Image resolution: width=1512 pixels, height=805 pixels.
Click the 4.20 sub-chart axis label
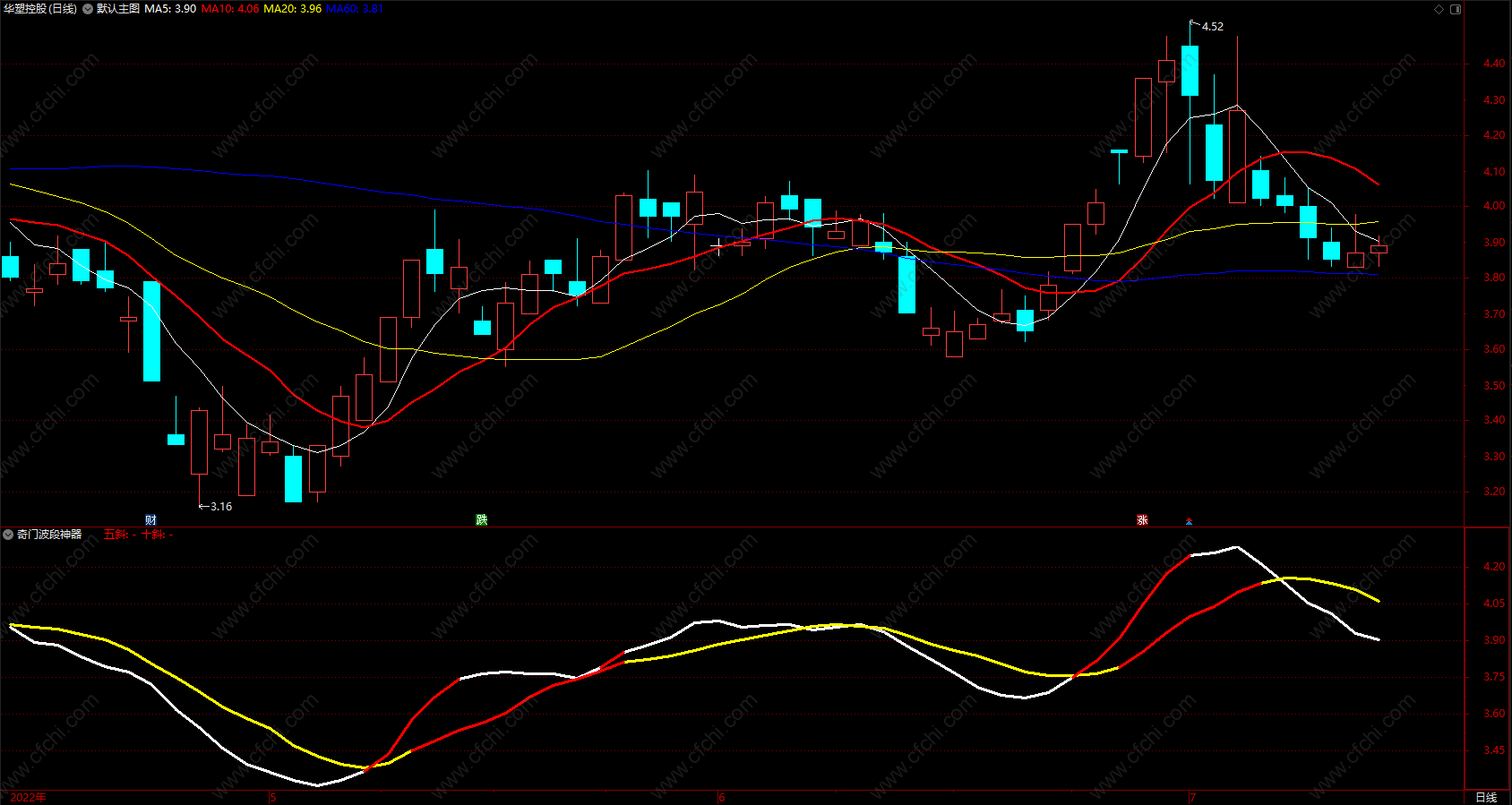(1494, 567)
